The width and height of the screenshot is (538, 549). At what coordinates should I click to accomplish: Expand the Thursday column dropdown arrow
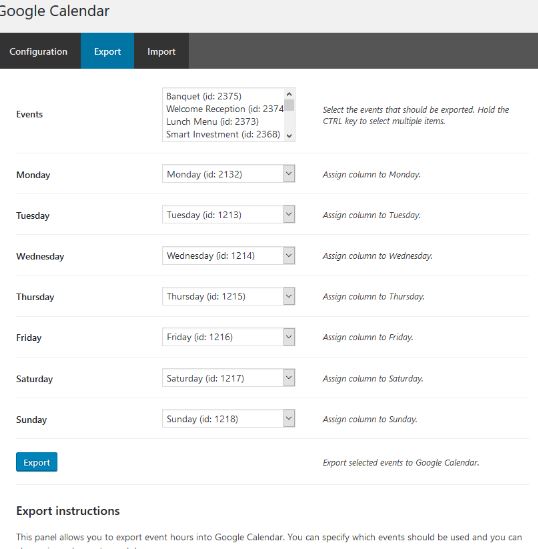point(289,296)
